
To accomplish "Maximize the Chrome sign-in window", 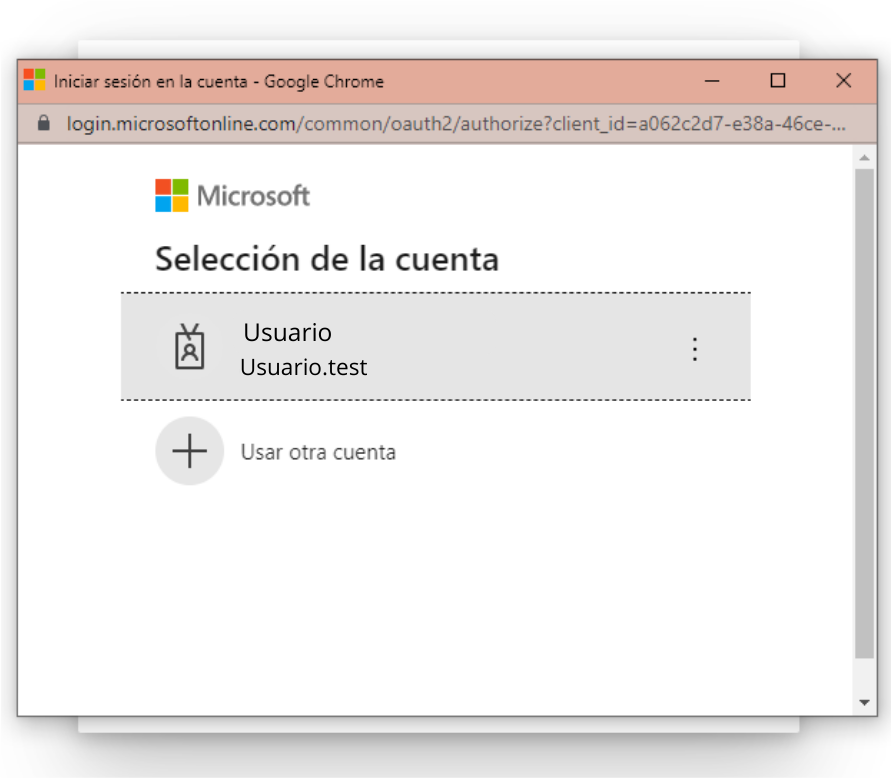I will click(777, 81).
